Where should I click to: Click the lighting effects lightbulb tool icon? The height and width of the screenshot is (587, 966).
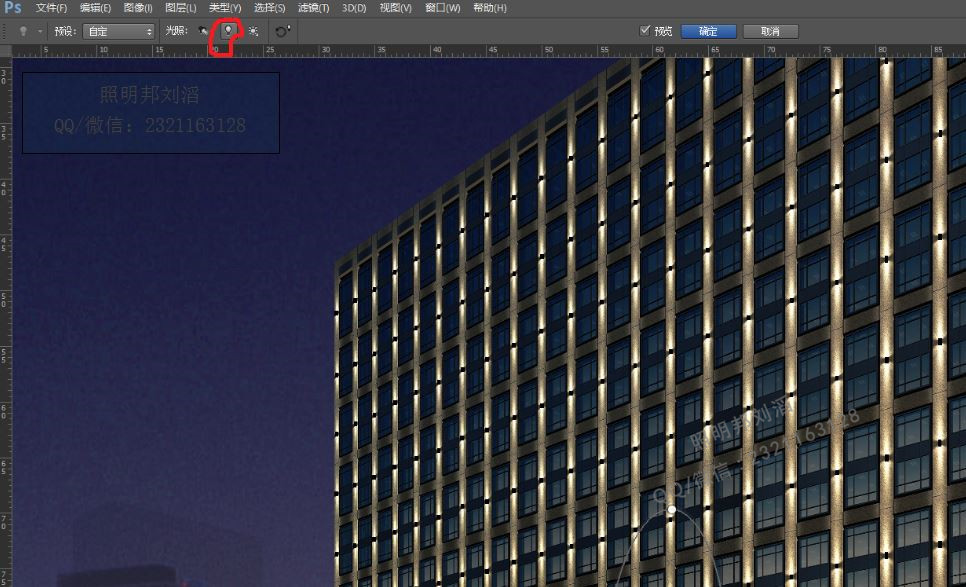point(23,31)
